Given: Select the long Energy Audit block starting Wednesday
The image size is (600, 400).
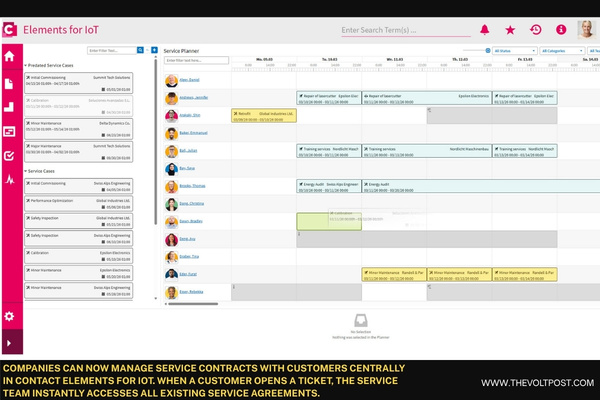Looking at the screenshot, I should point(481,186).
